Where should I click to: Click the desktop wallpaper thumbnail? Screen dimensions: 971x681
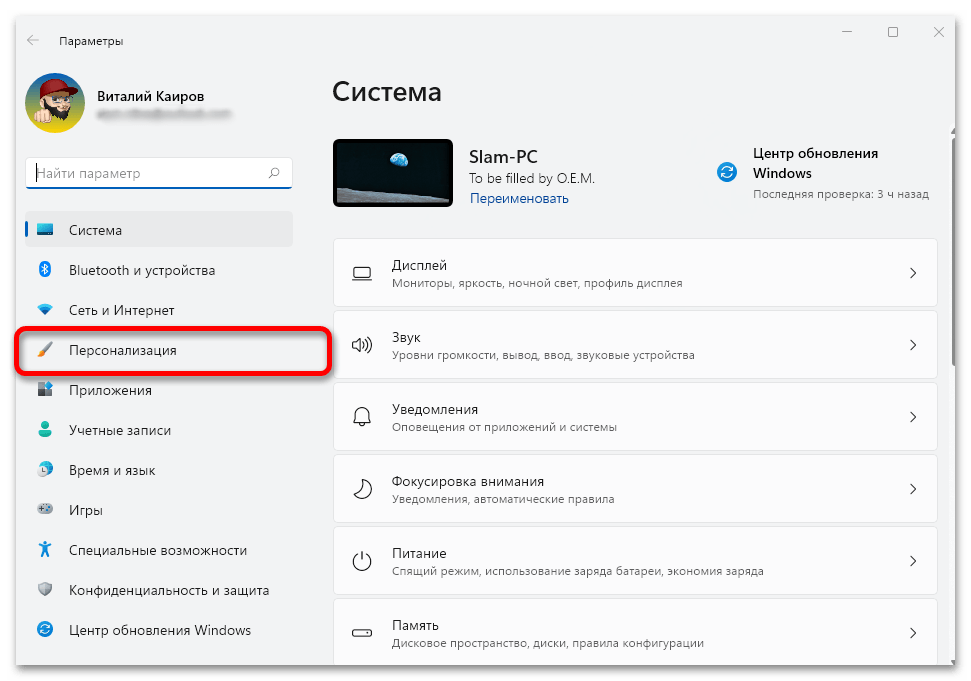pos(393,173)
